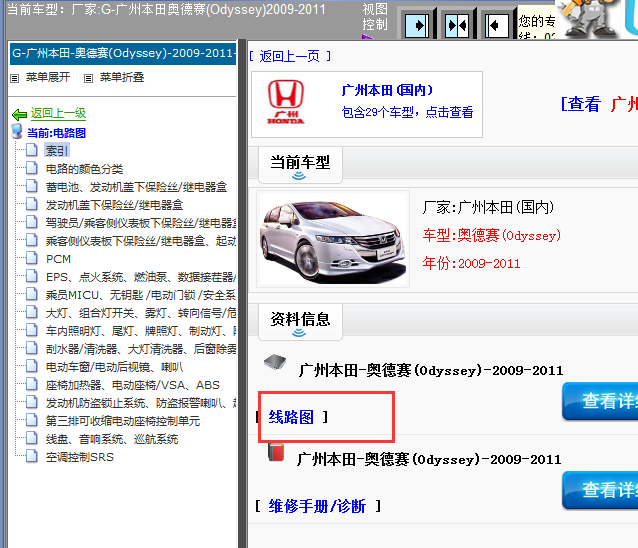The height and width of the screenshot is (548, 638).
Task: Select PCM tree item
Action: point(58,259)
